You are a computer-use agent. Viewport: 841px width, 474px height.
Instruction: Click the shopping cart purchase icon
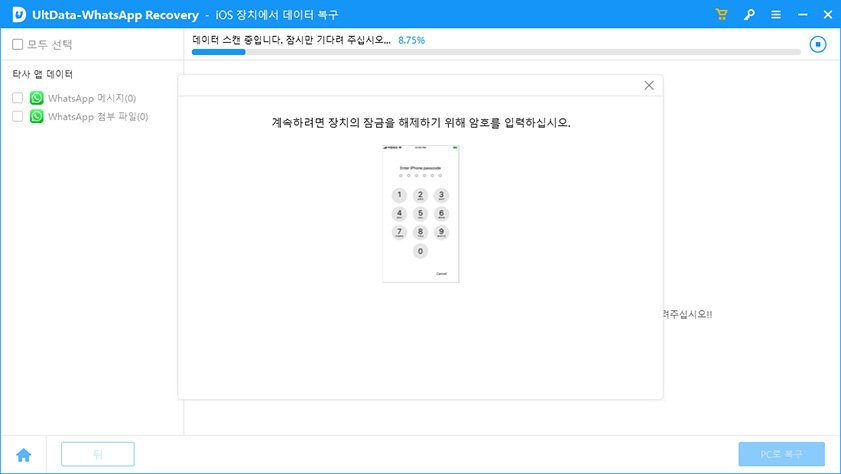click(x=722, y=14)
